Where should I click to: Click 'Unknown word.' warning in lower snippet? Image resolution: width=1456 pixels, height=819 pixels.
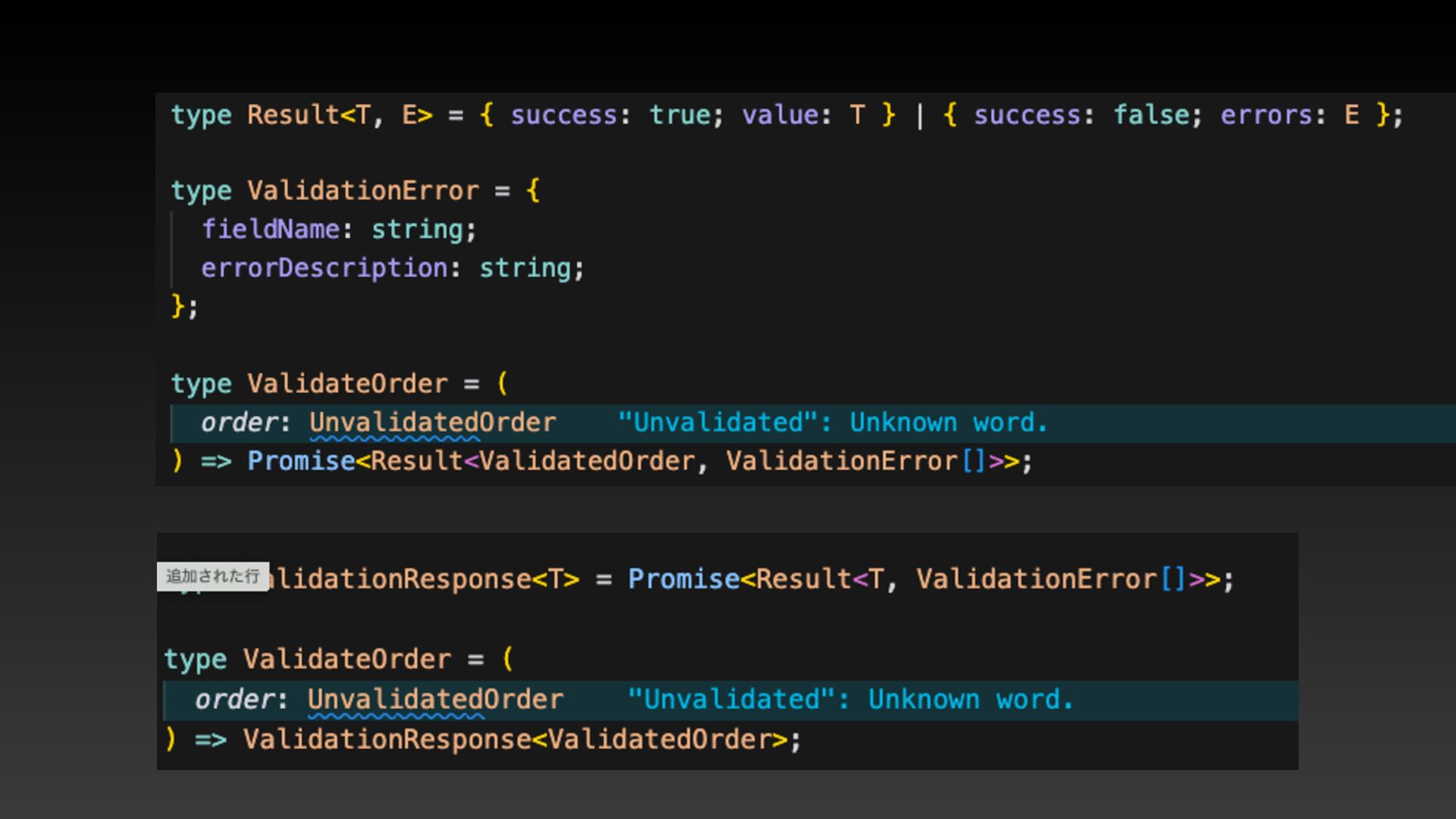coord(971,699)
